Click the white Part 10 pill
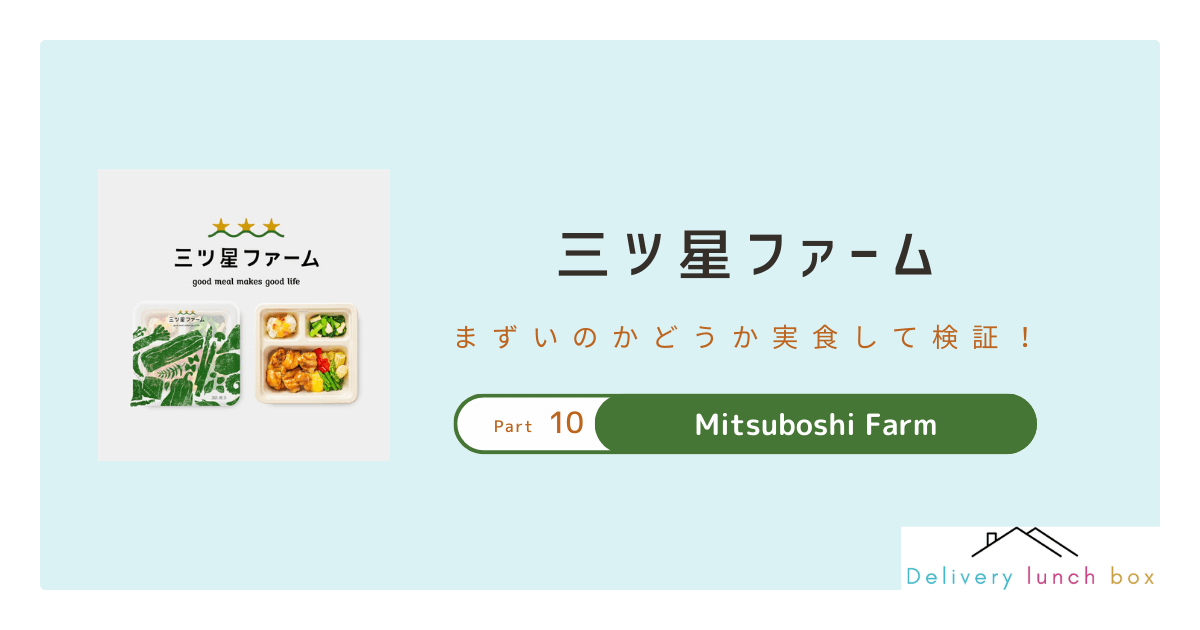Image resolution: width=1200 pixels, height=630 pixels. pos(528,425)
